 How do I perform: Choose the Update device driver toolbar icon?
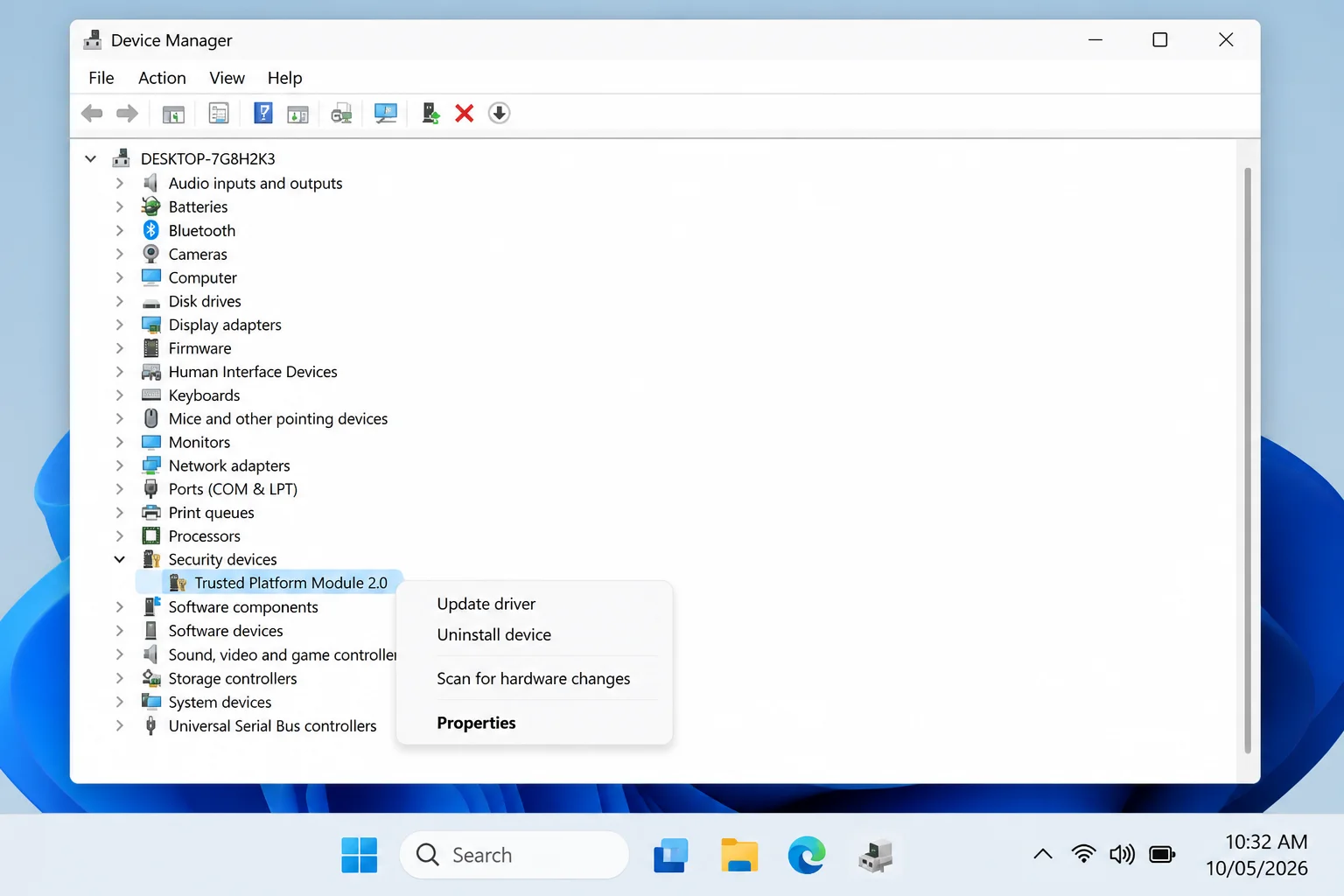coord(430,113)
